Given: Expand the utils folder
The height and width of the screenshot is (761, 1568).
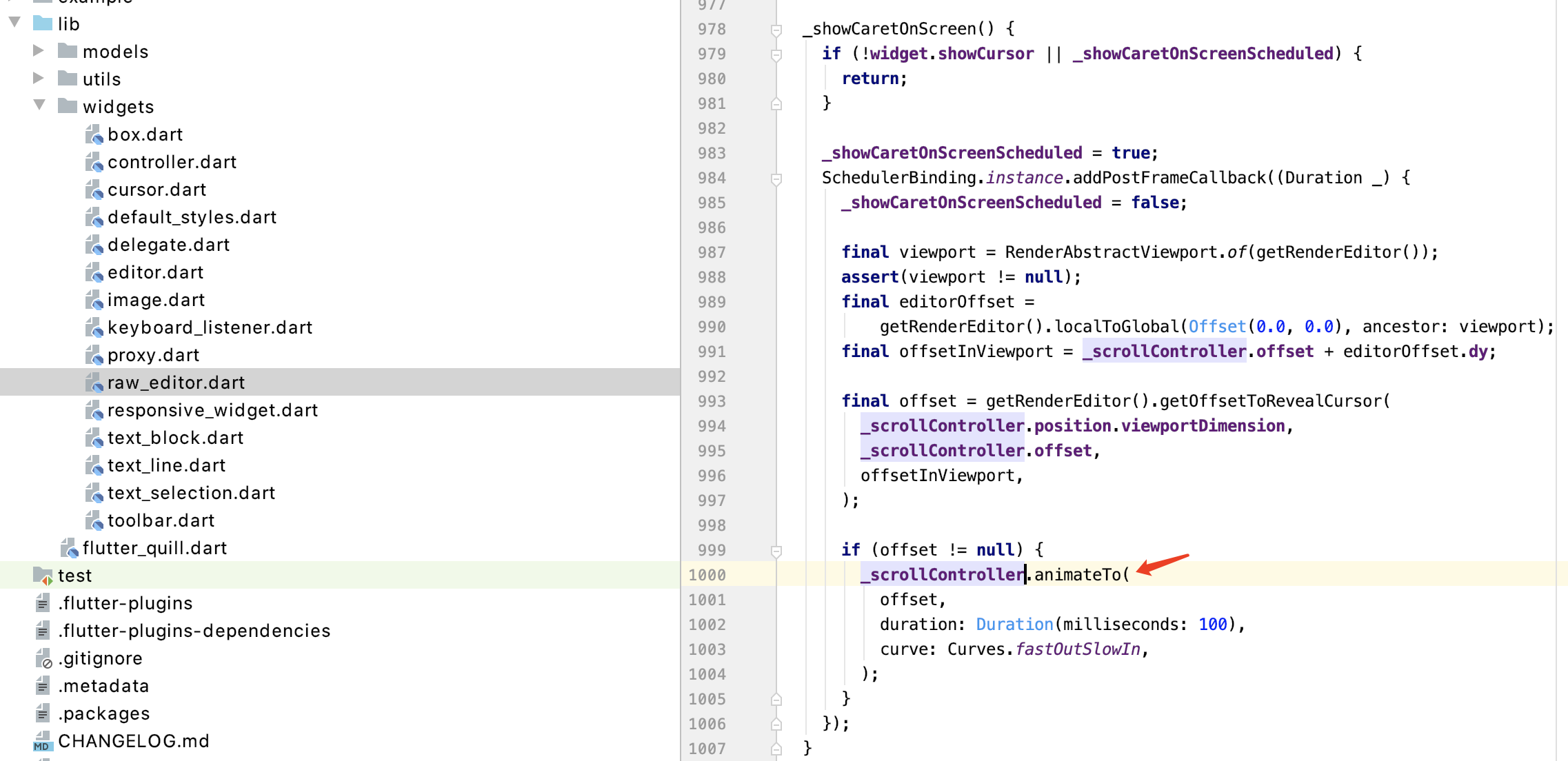Looking at the screenshot, I should coord(38,79).
